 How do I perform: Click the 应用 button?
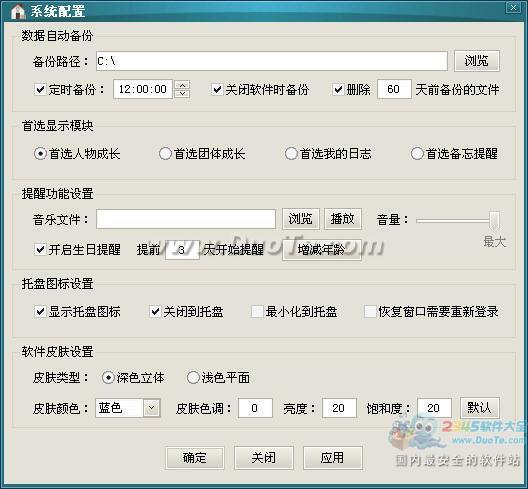coord(333,458)
